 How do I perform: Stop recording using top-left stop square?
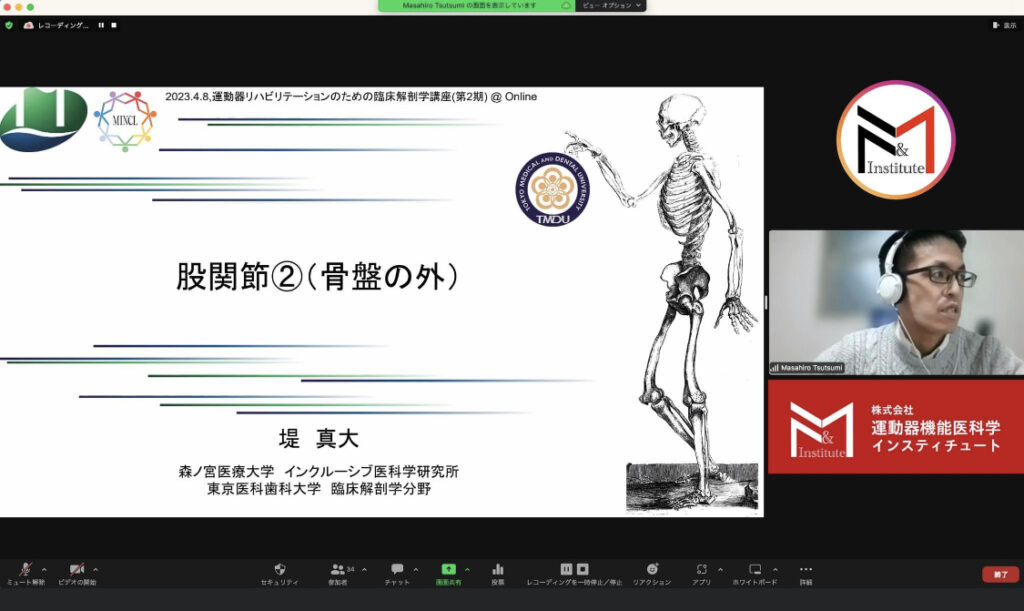pyautogui.click(x=113, y=25)
